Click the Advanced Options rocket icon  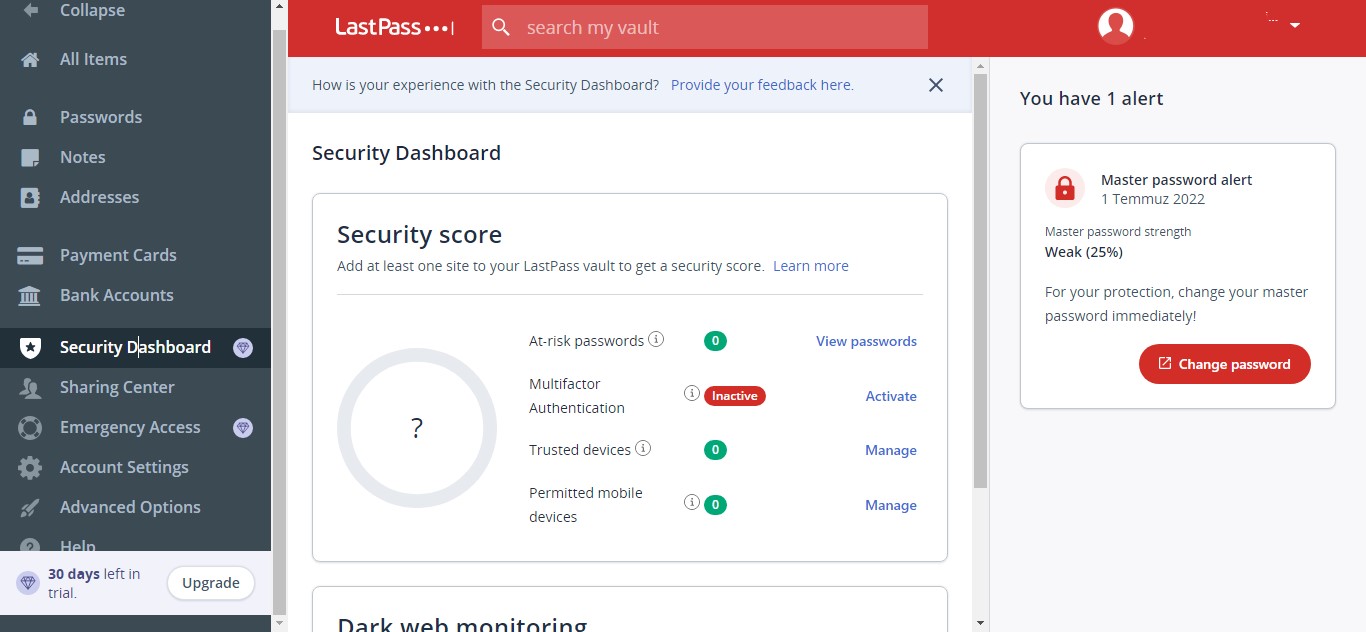[30, 507]
